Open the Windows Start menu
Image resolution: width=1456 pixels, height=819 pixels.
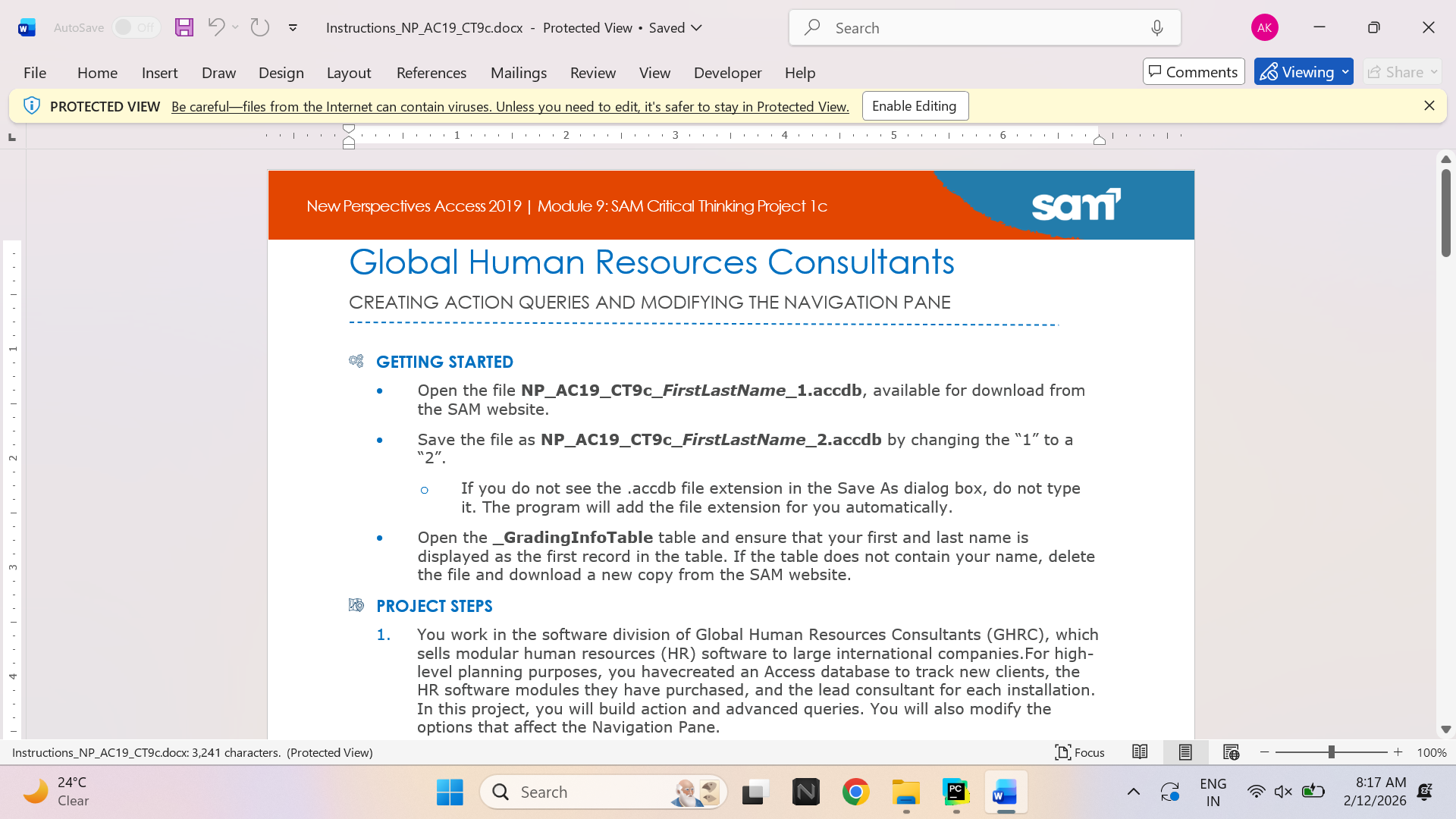[x=450, y=792]
